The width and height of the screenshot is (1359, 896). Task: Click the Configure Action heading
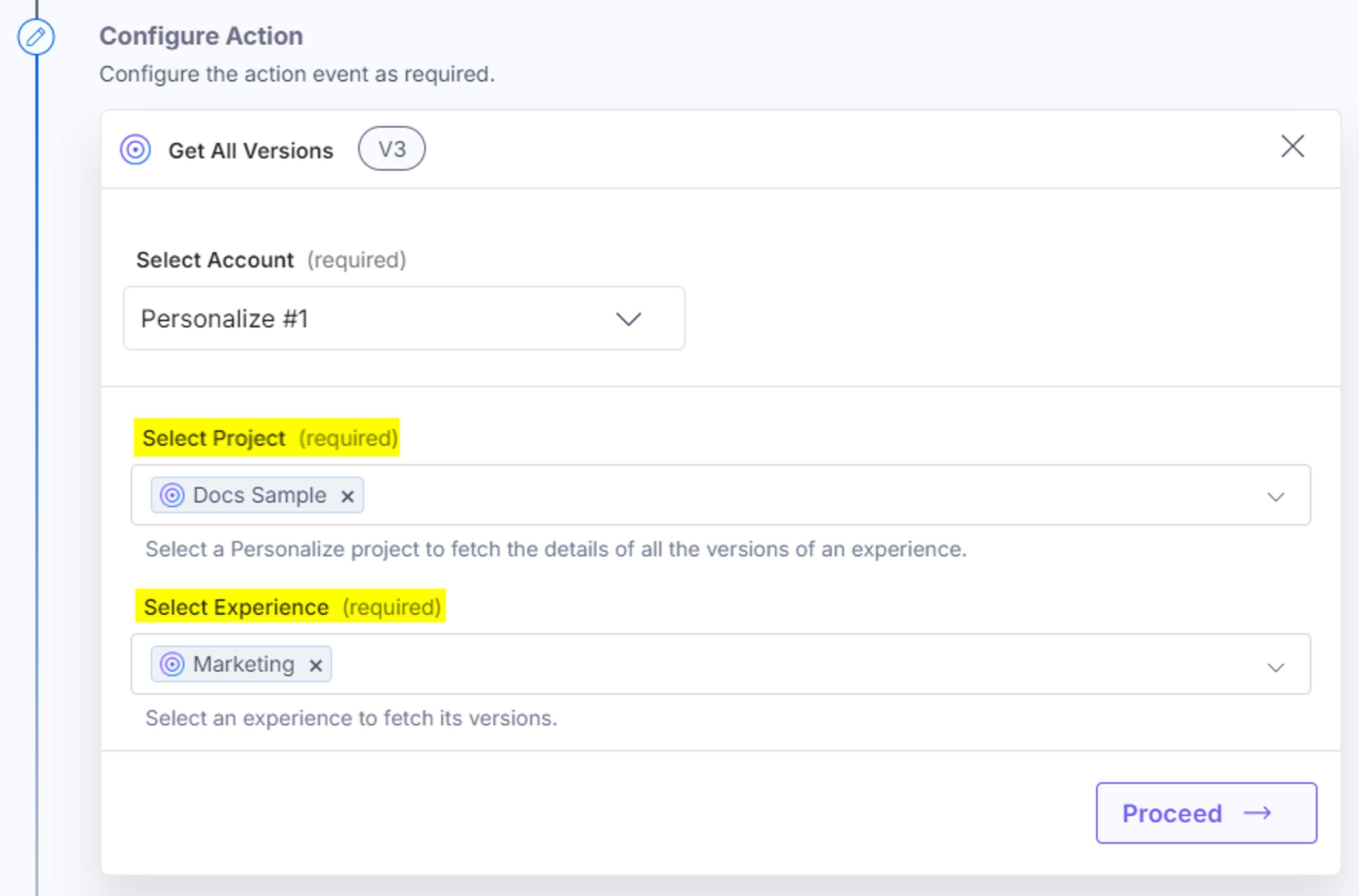coord(201,36)
